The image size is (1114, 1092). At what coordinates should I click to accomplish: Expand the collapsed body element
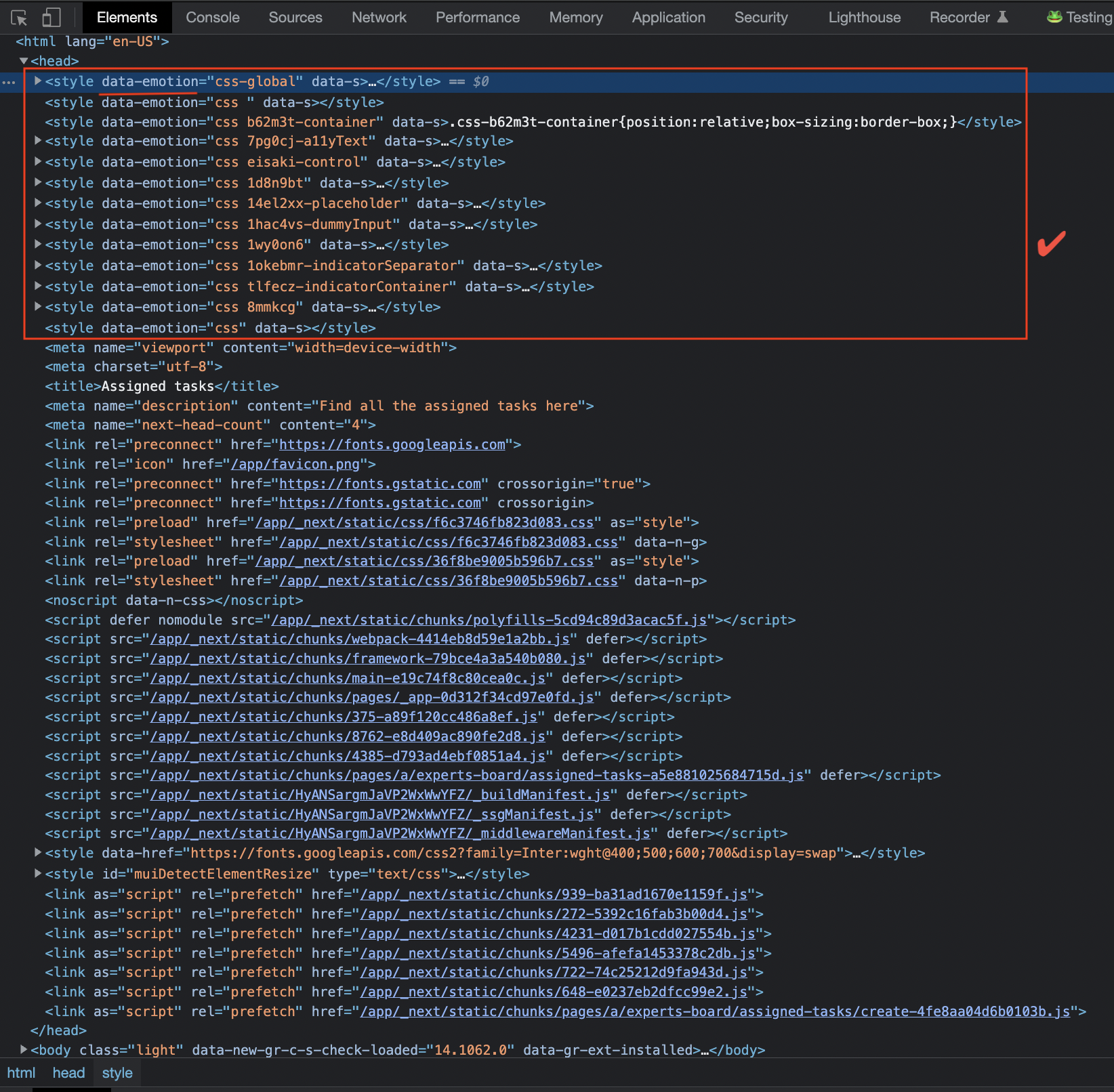point(23,1050)
